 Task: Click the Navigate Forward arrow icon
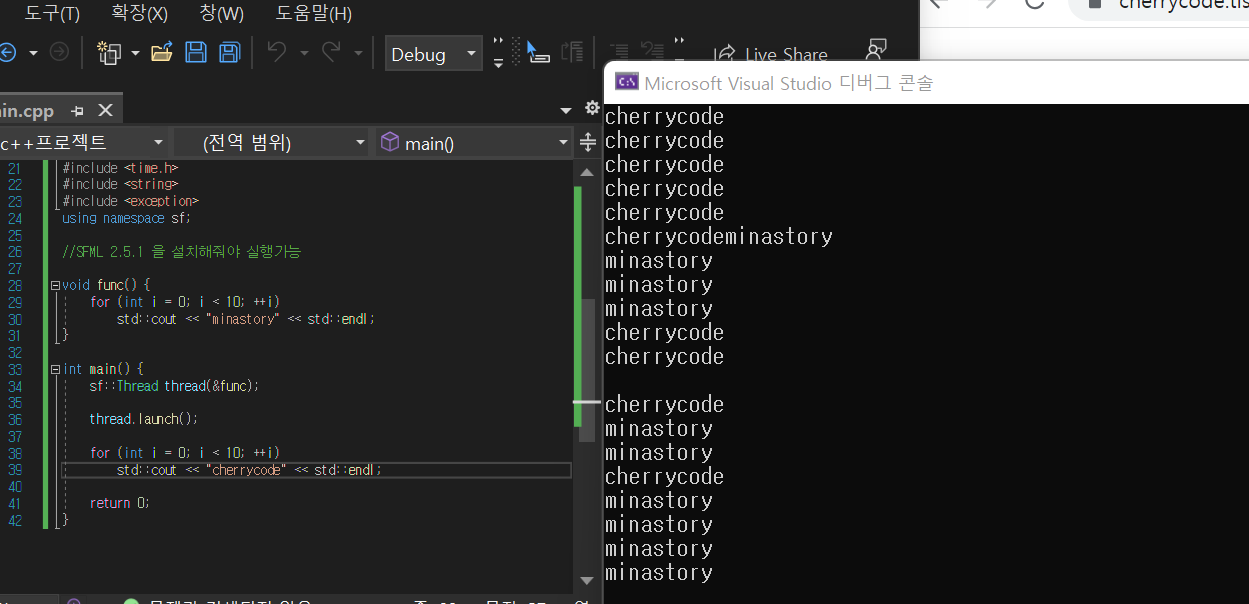pos(59,53)
